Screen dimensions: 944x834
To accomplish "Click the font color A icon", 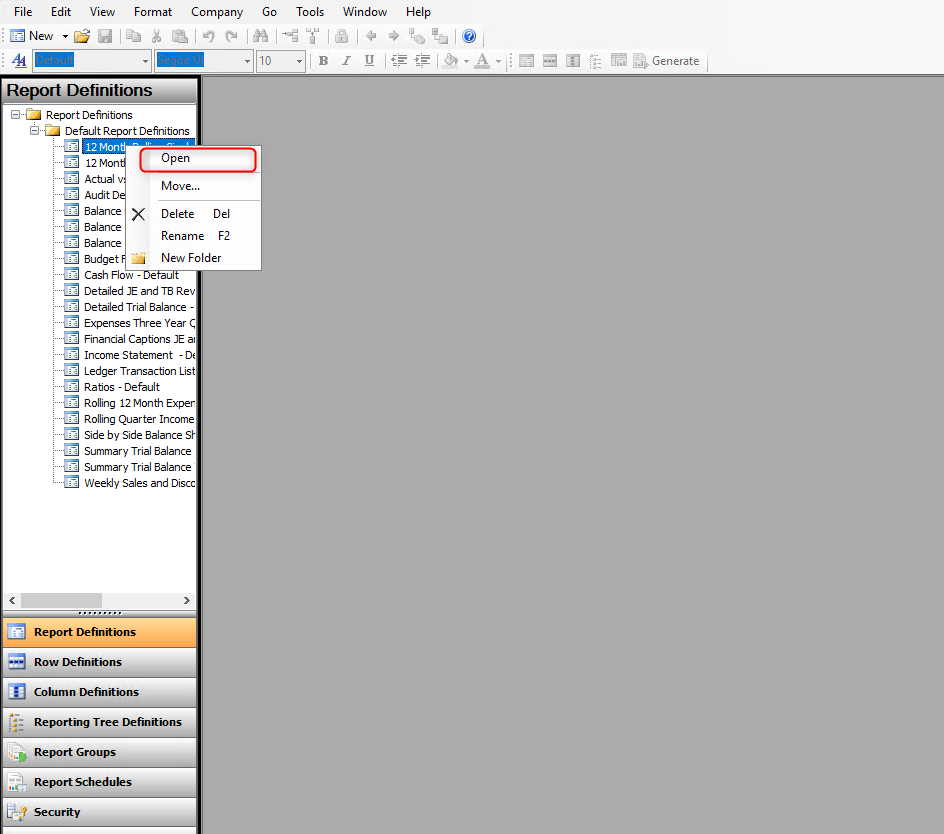I will pos(482,61).
